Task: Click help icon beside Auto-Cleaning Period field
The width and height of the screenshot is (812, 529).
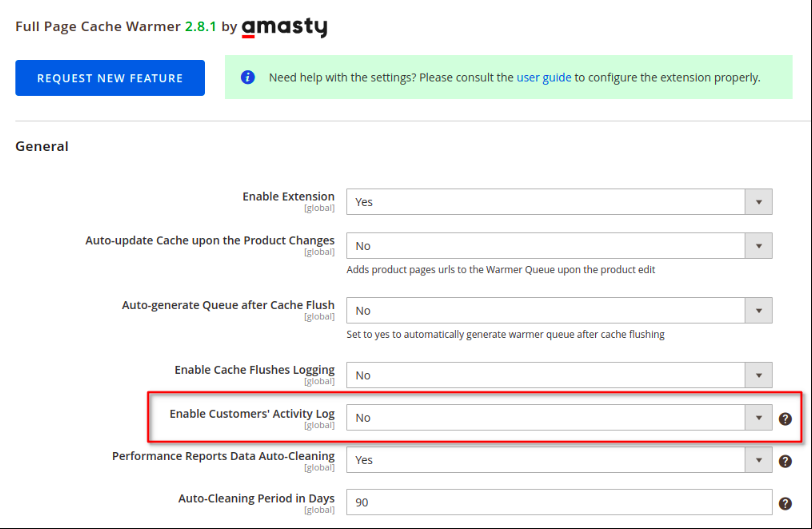Action: pyautogui.click(x=785, y=504)
